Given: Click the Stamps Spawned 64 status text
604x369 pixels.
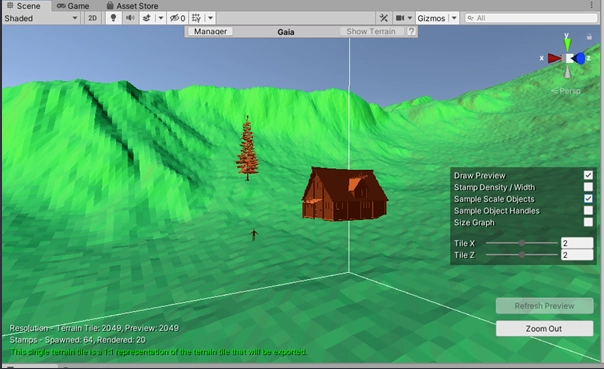Looking at the screenshot, I should [77, 340].
